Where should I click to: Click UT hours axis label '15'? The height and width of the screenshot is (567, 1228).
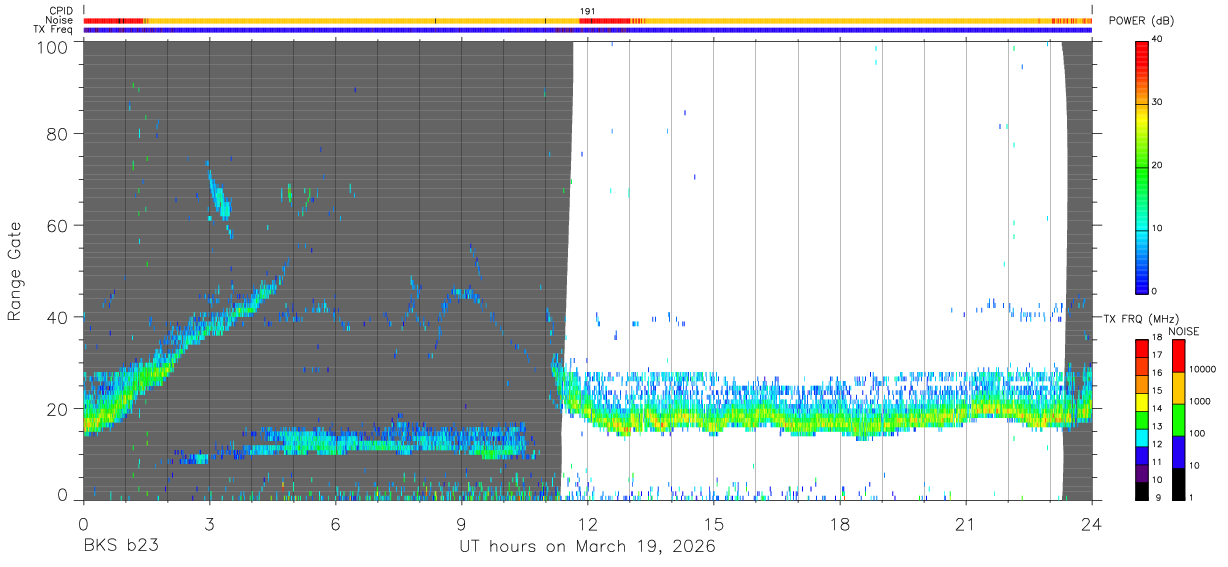(x=714, y=524)
